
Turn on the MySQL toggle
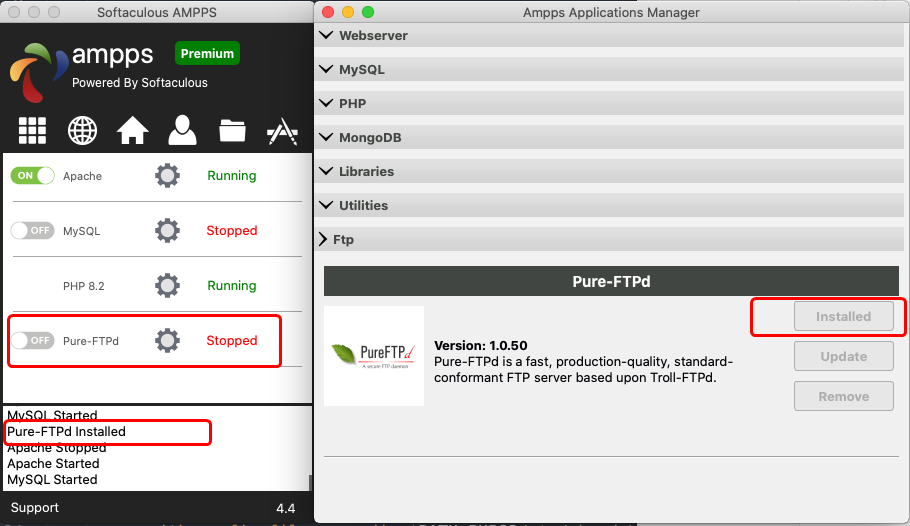pos(32,230)
